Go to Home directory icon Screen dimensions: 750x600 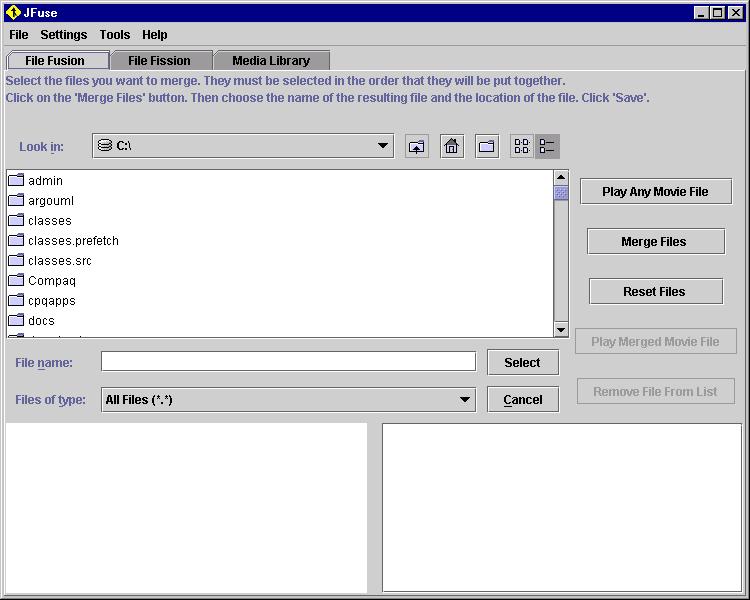pos(452,147)
